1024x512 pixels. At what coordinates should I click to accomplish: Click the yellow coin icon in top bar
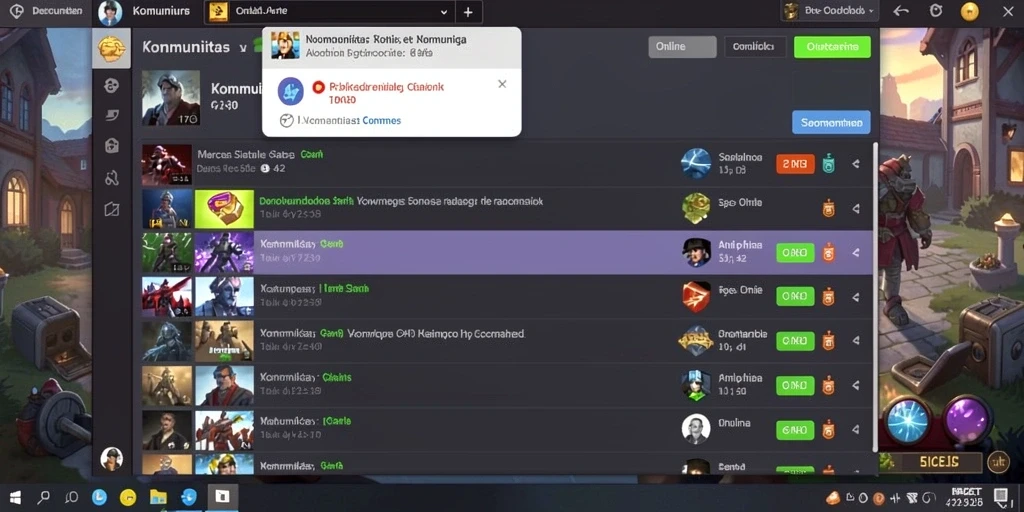tap(970, 11)
